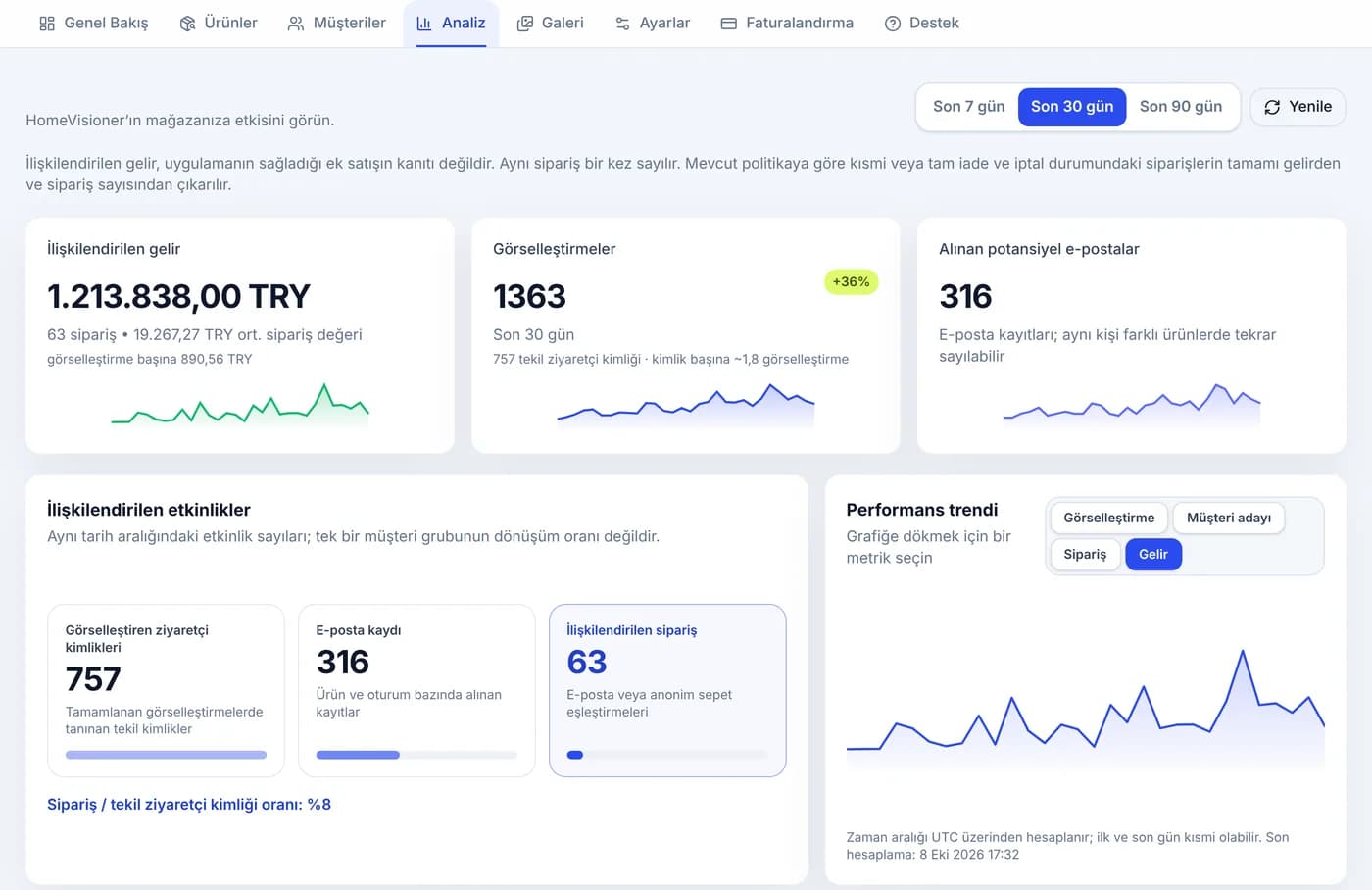Open the Faturalandırma tab
The image size is (1372, 890).
point(787,24)
